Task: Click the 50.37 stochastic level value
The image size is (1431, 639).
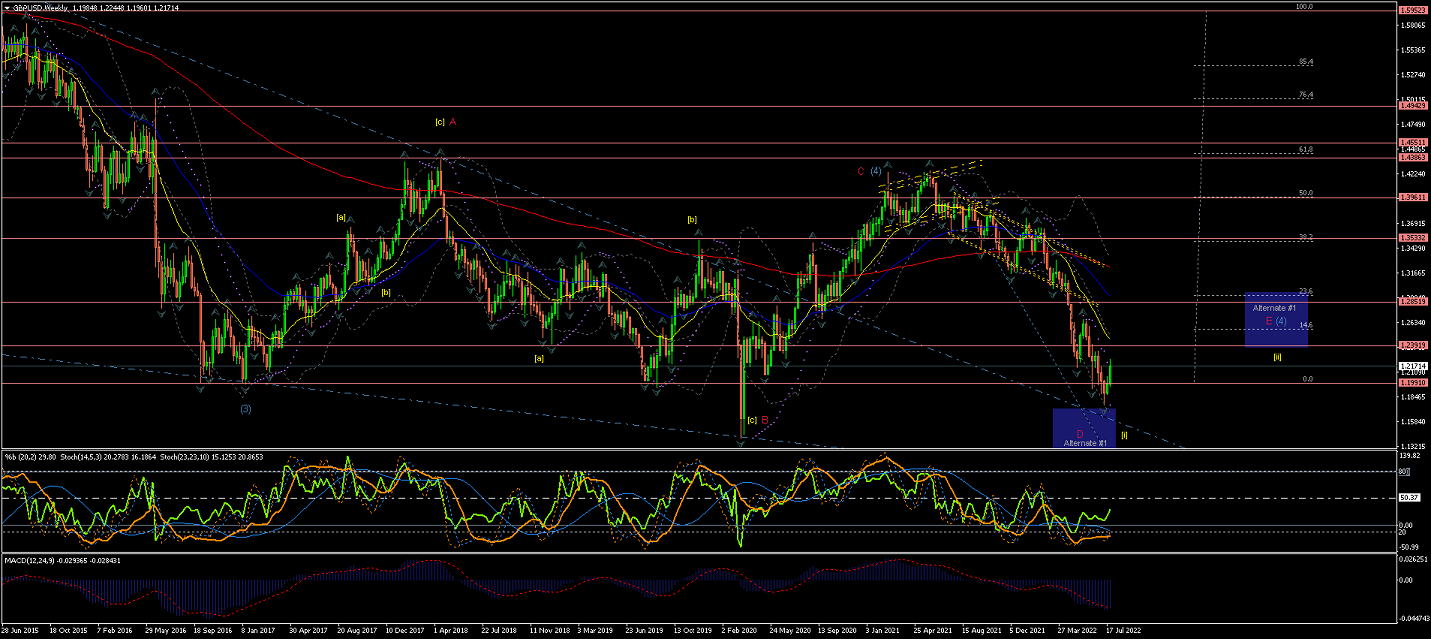Action: tap(1408, 498)
